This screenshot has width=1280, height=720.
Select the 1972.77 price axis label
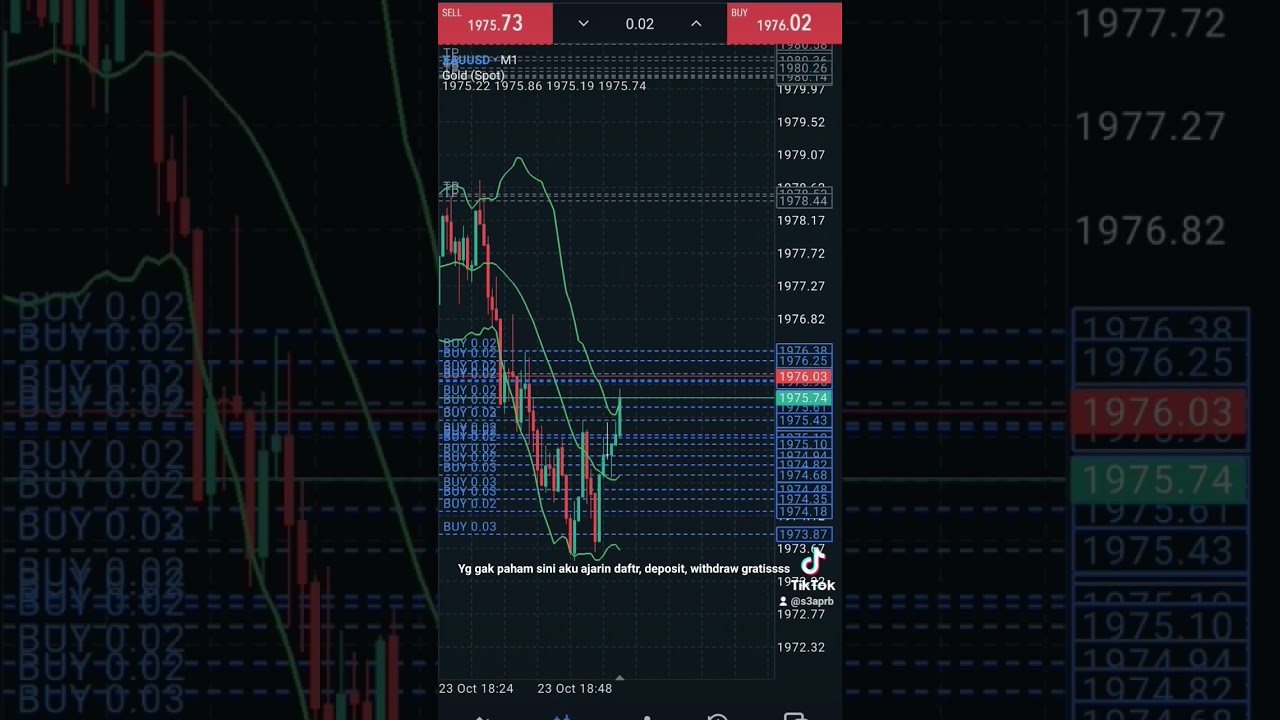(x=801, y=614)
